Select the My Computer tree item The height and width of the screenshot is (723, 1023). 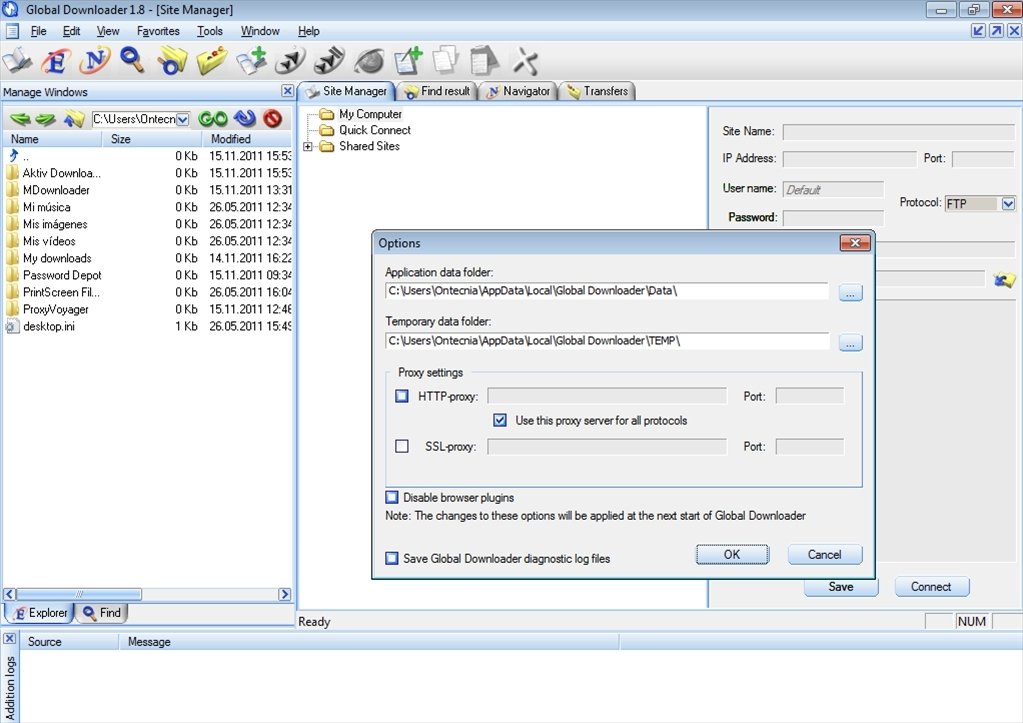370,114
